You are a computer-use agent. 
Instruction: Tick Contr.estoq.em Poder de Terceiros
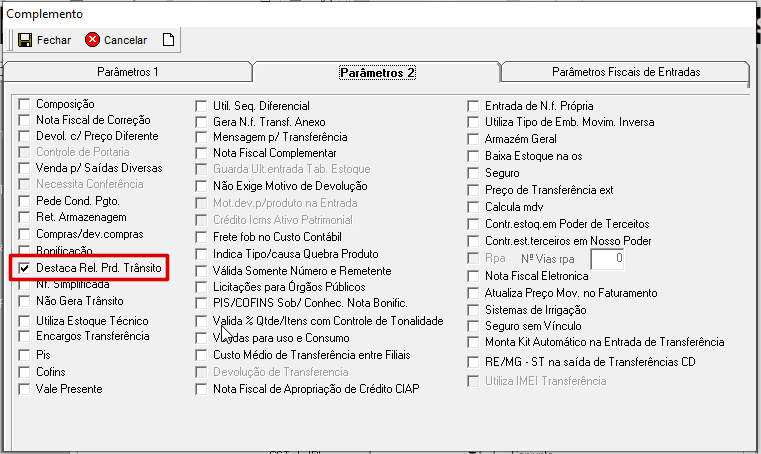coord(473,224)
